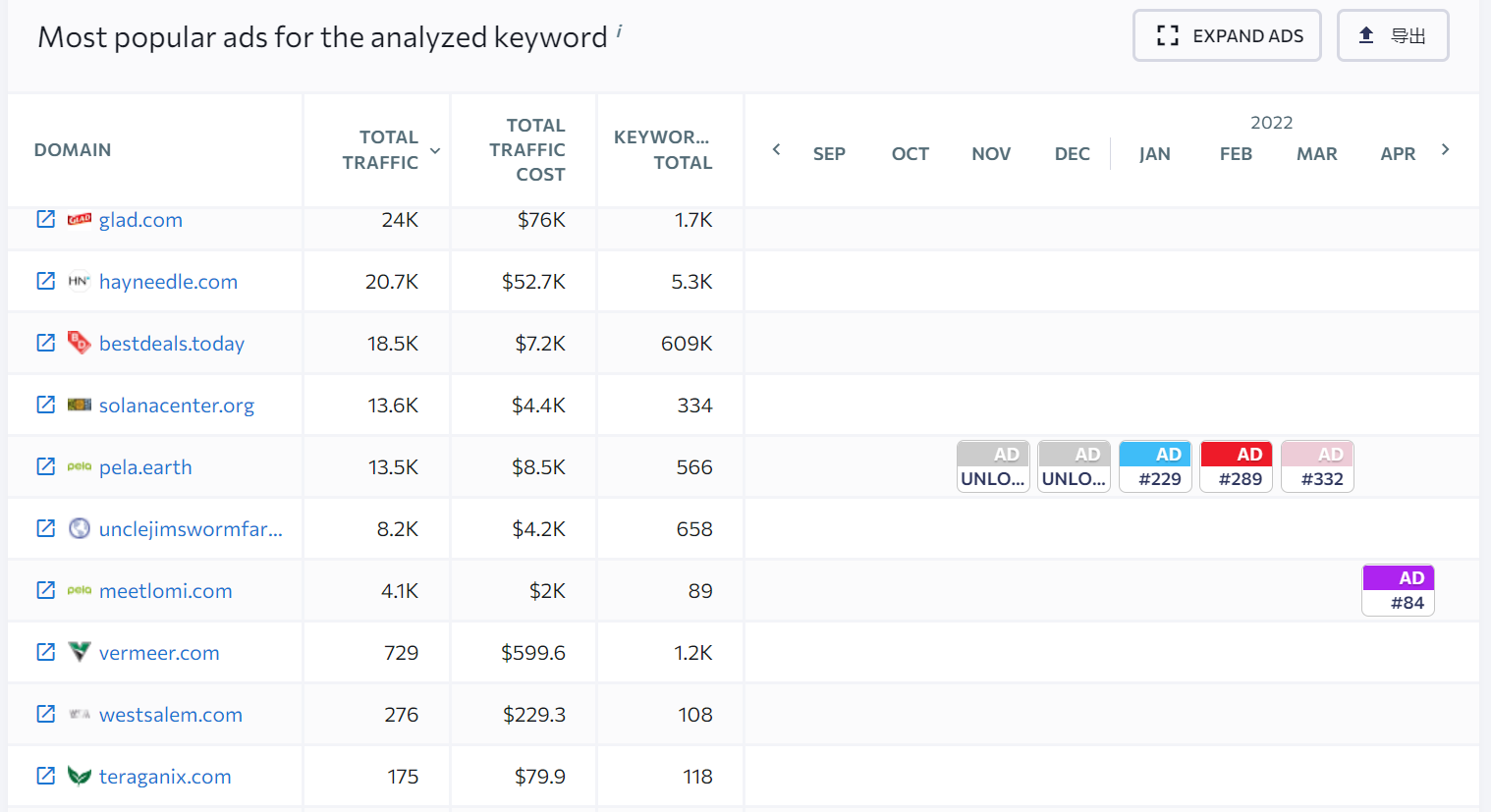Viewport: 1491px width, 812px height.
Task: Click the hayneedle.com HN favicon
Action: [80, 281]
